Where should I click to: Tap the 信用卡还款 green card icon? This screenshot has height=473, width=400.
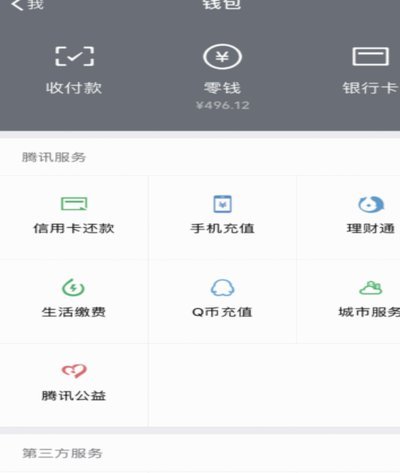[74, 204]
